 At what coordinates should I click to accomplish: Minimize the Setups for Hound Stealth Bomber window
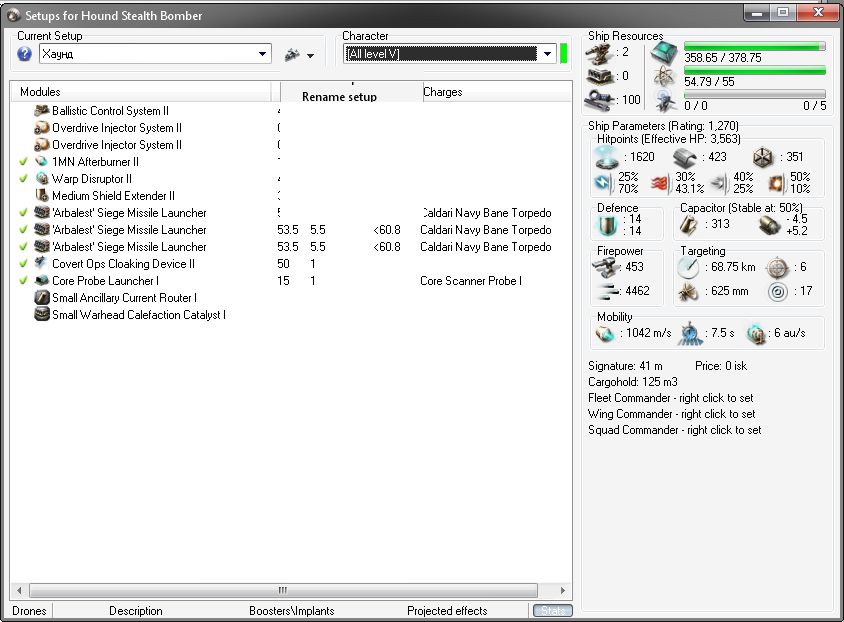pos(757,13)
